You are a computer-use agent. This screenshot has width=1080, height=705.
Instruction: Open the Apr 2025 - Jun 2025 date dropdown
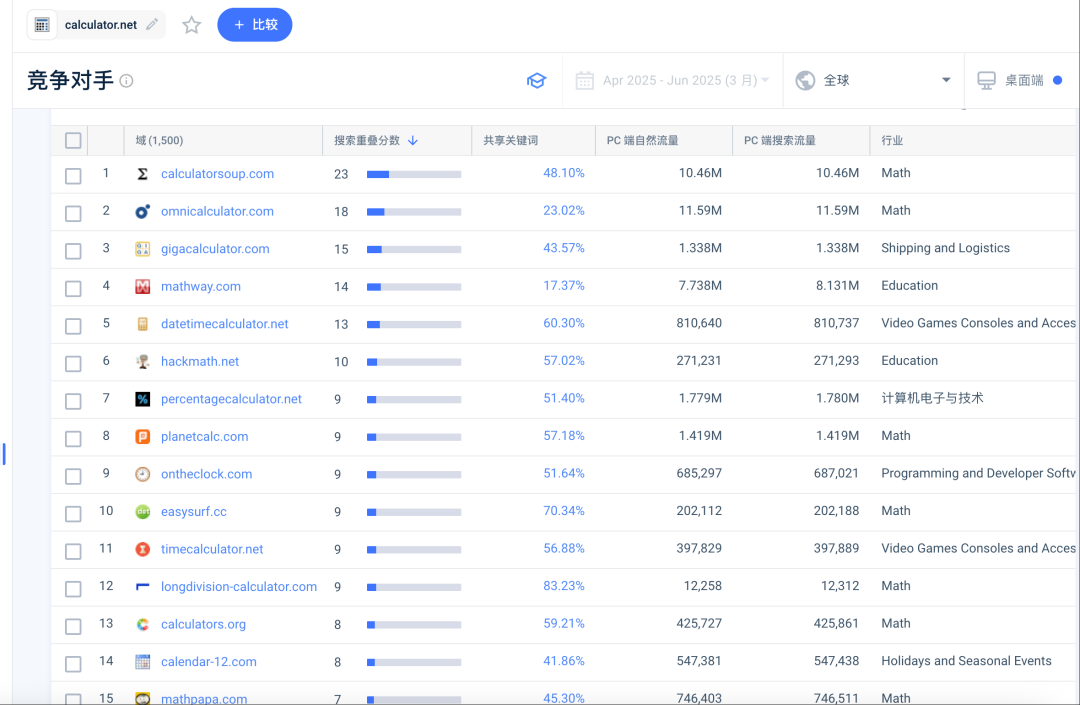click(672, 81)
